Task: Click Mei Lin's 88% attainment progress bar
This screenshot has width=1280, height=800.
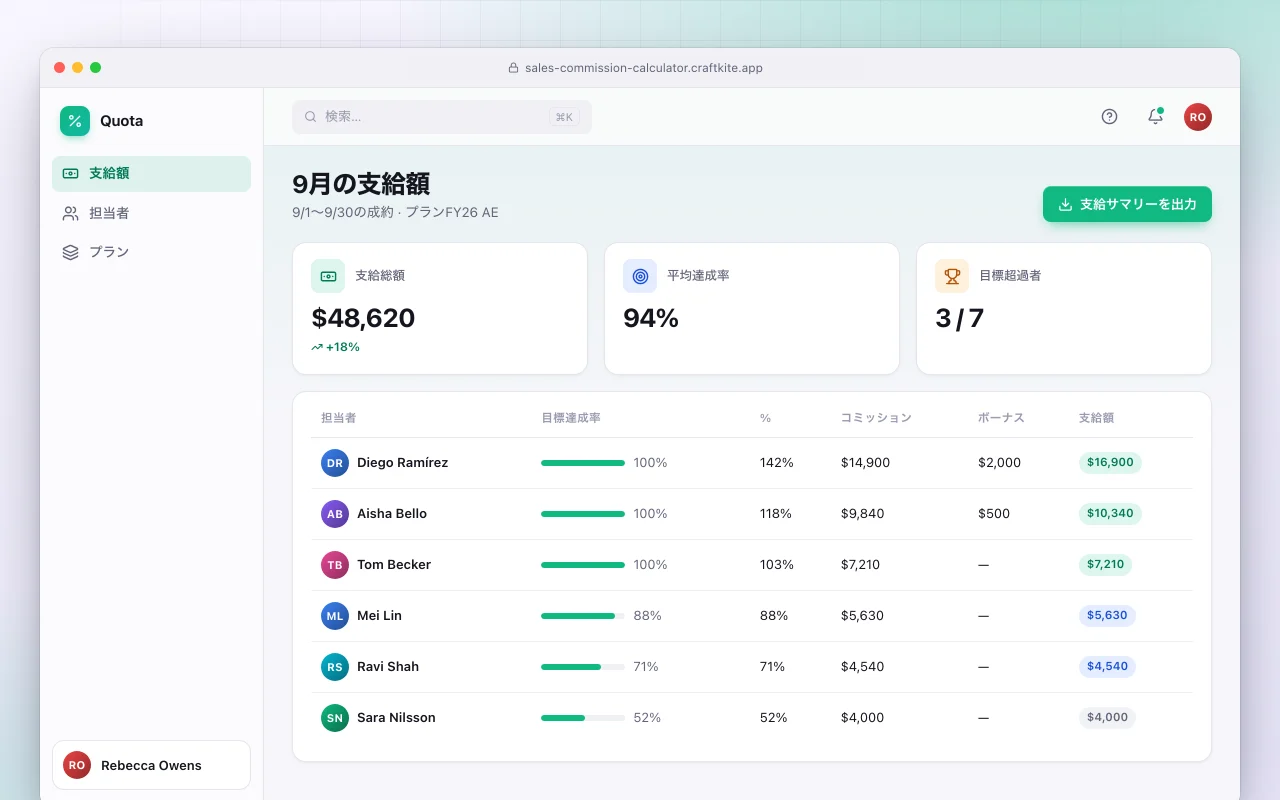Action: (583, 616)
